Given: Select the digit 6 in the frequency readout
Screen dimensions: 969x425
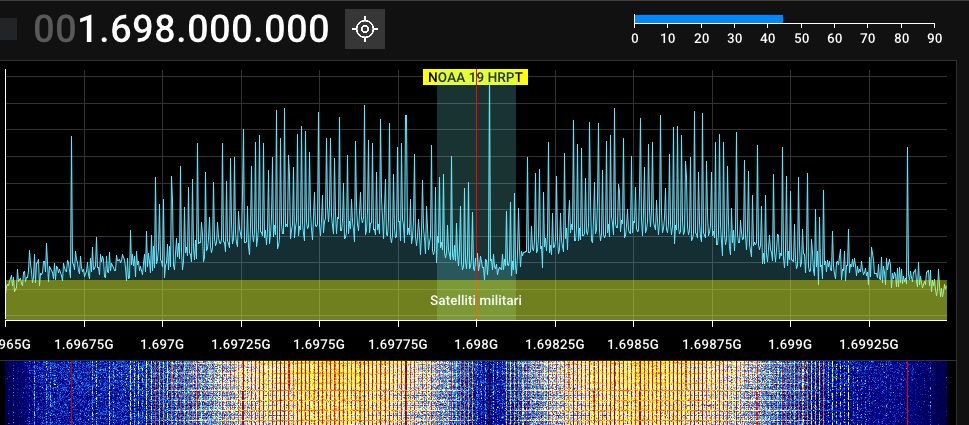Looking at the screenshot, I should coord(124,30).
